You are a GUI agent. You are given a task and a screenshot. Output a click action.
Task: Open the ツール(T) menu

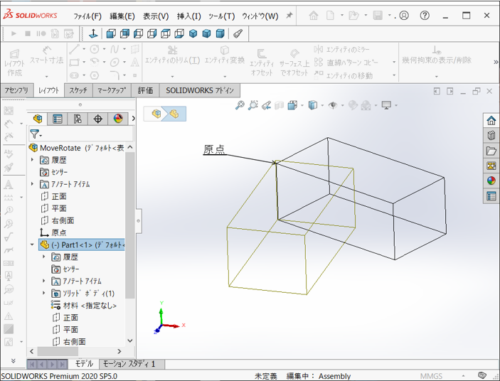tap(222, 16)
